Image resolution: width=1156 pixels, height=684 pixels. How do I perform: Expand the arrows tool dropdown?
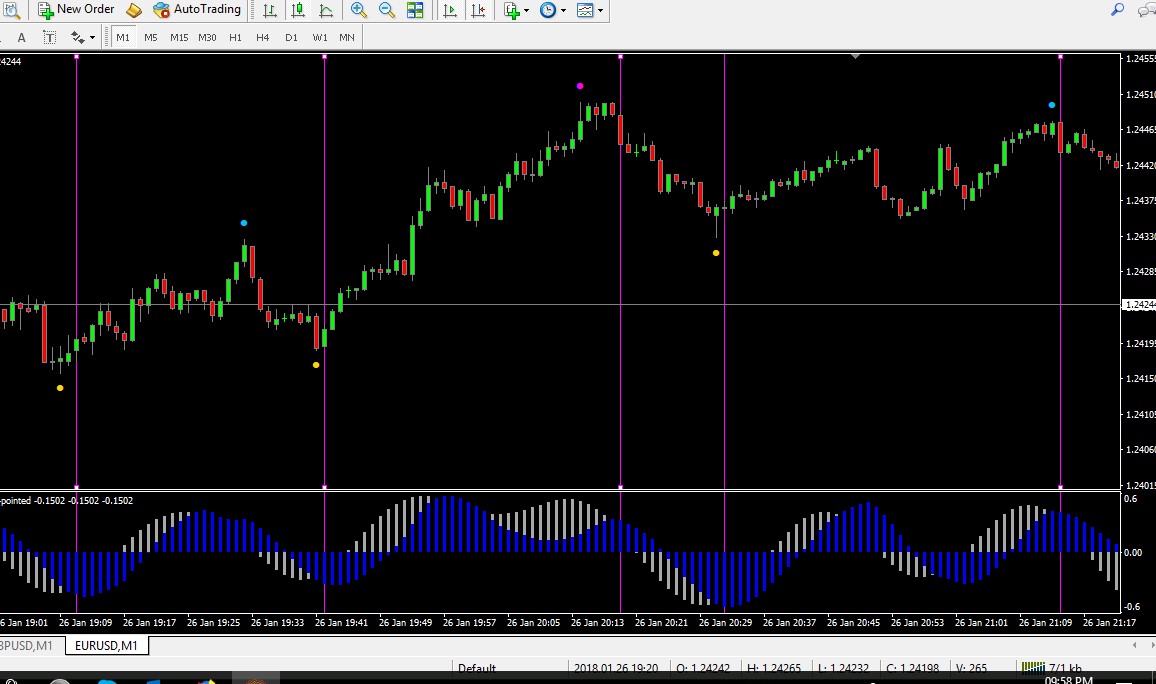(x=92, y=38)
